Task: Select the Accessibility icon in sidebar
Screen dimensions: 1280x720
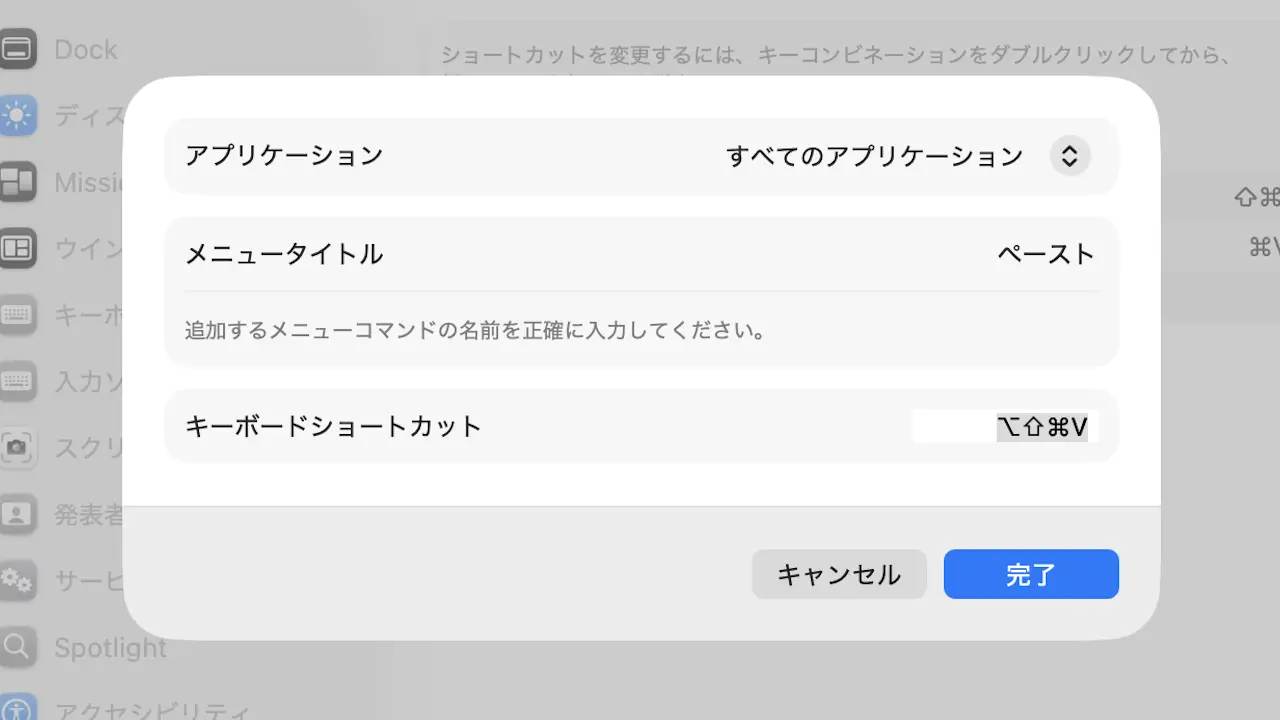Action: click(17, 708)
